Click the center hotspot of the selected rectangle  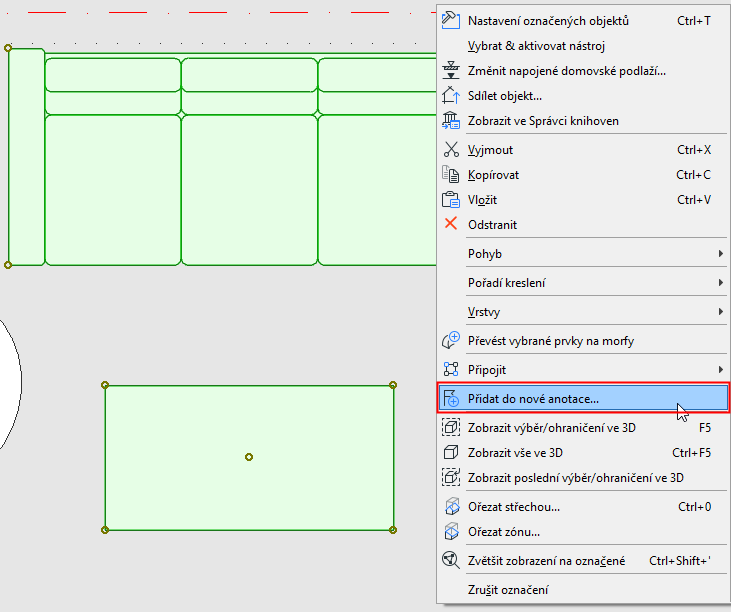(249, 457)
